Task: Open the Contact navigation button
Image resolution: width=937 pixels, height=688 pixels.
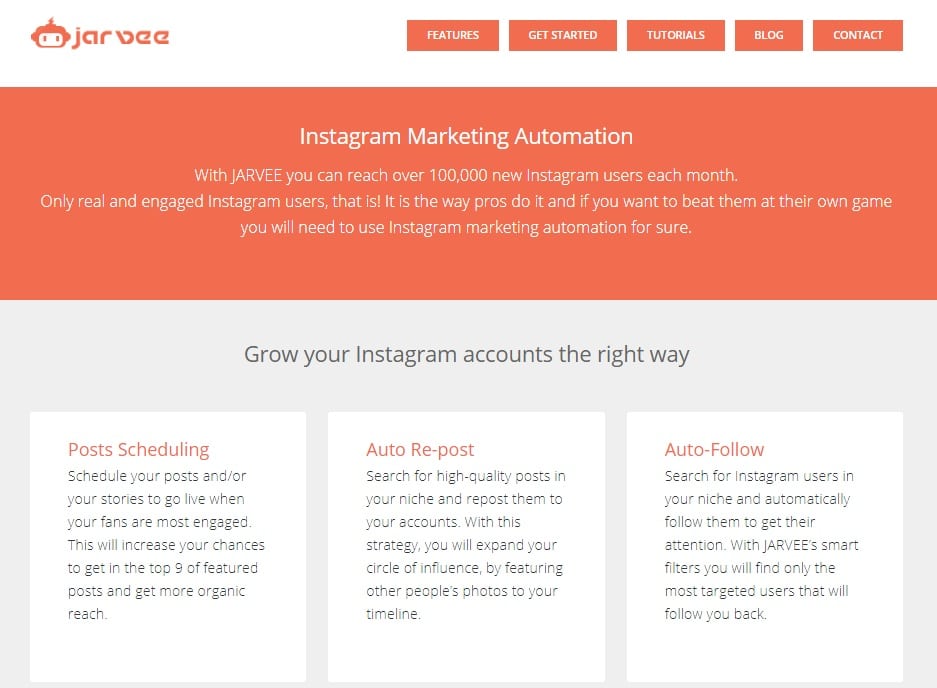Action: (858, 35)
